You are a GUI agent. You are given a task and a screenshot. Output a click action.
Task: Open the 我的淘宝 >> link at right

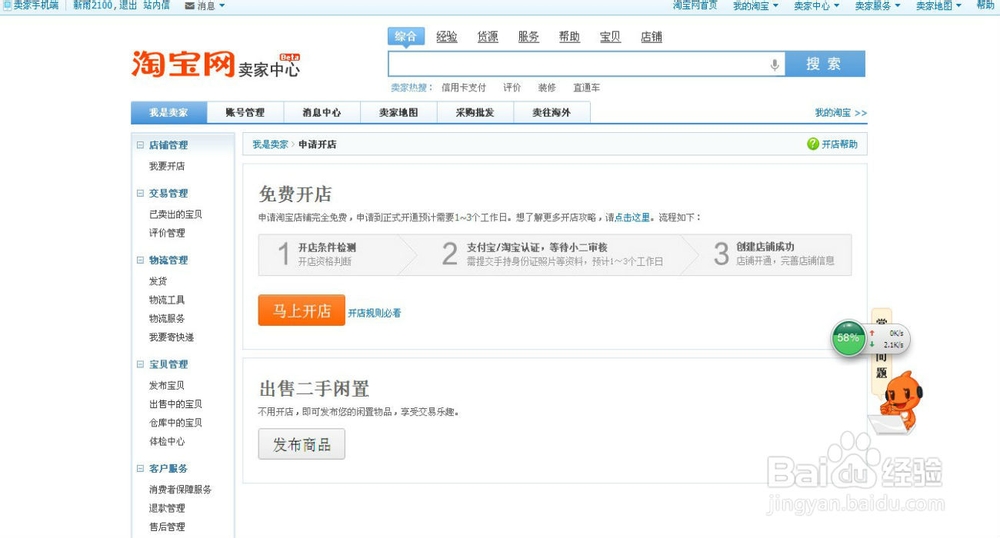[x=841, y=113]
